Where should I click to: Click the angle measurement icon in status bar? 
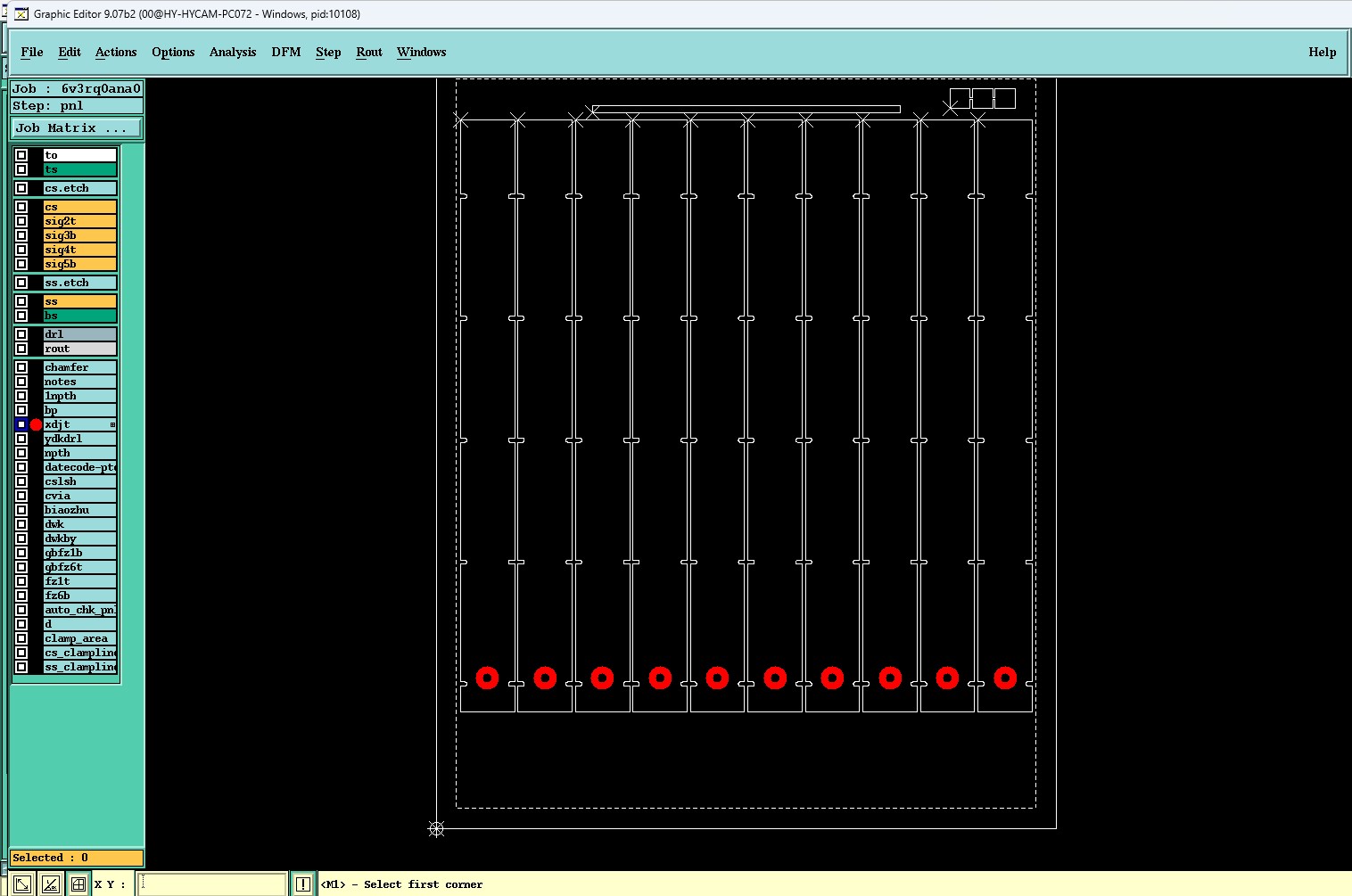(51, 884)
